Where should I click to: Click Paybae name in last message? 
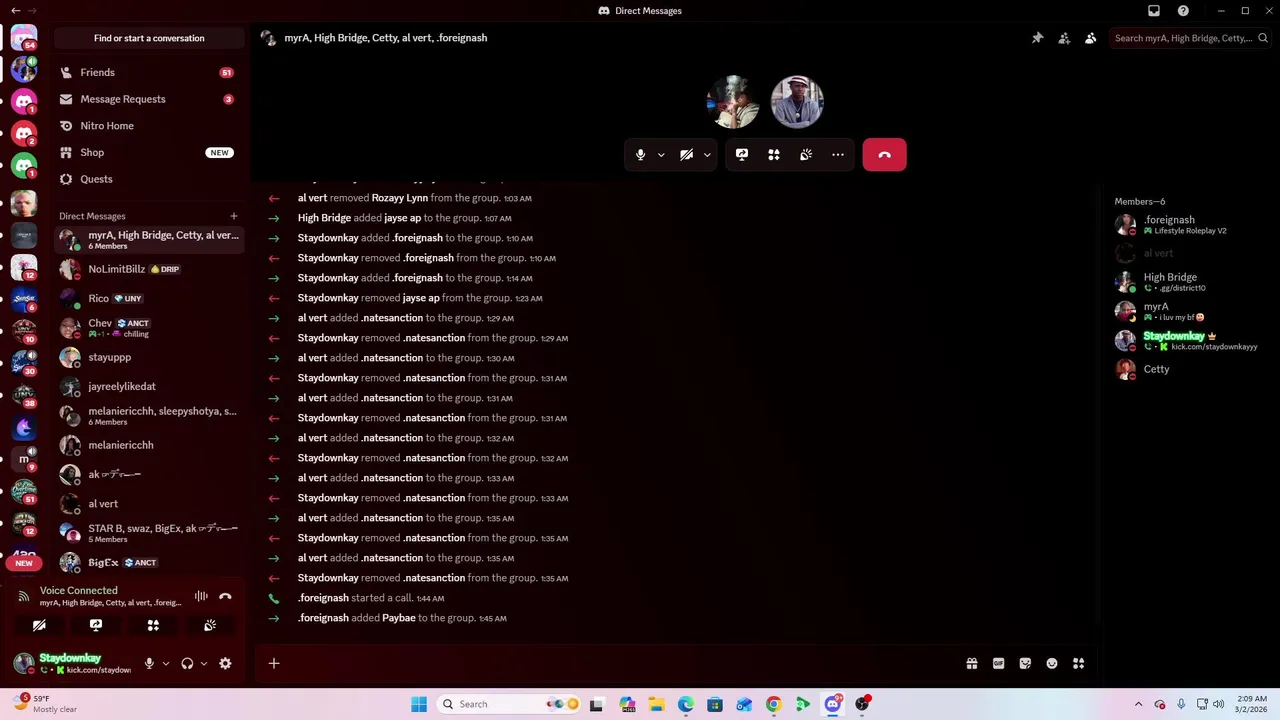pos(398,618)
